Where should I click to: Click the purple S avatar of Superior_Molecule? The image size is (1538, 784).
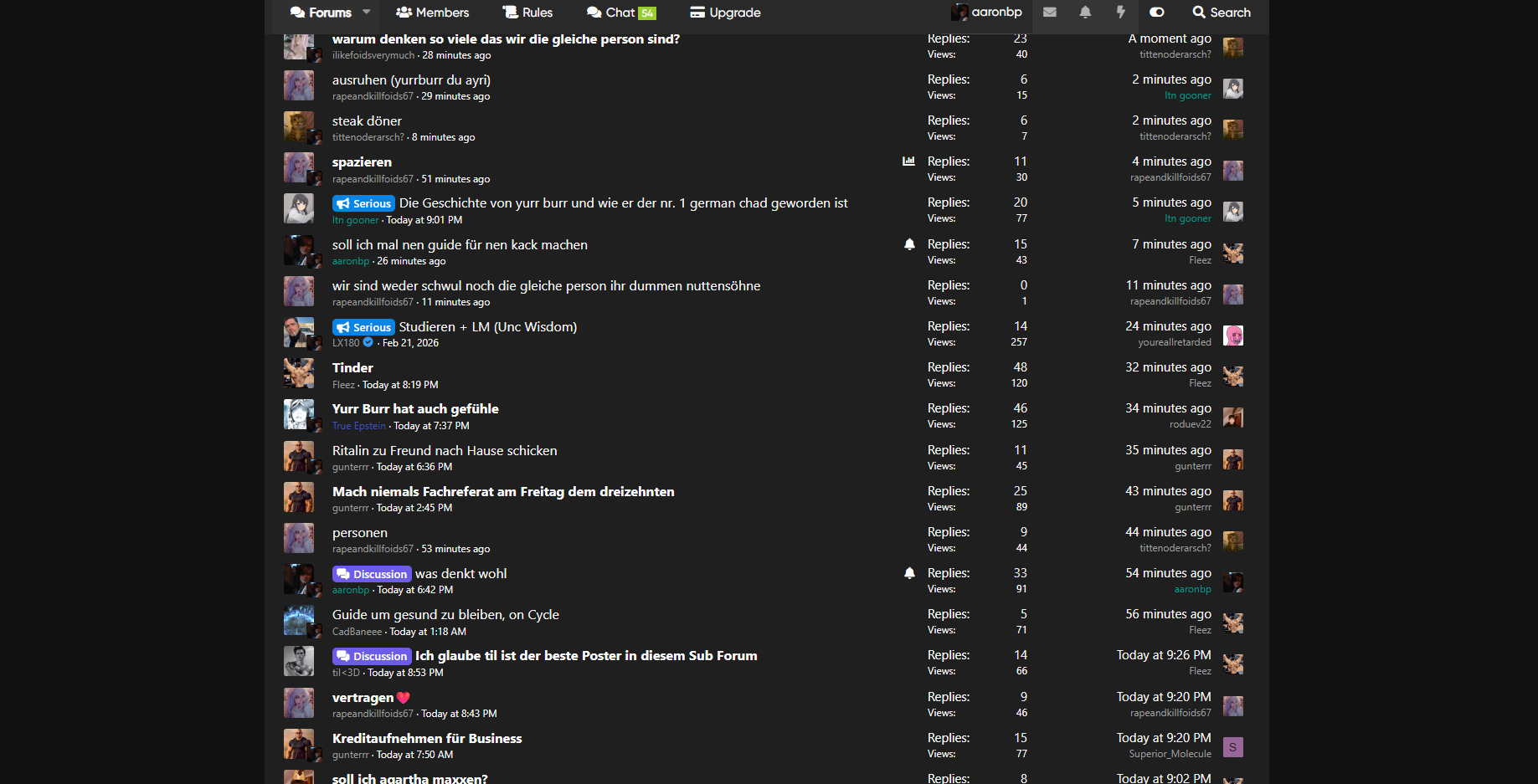[x=1232, y=747]
